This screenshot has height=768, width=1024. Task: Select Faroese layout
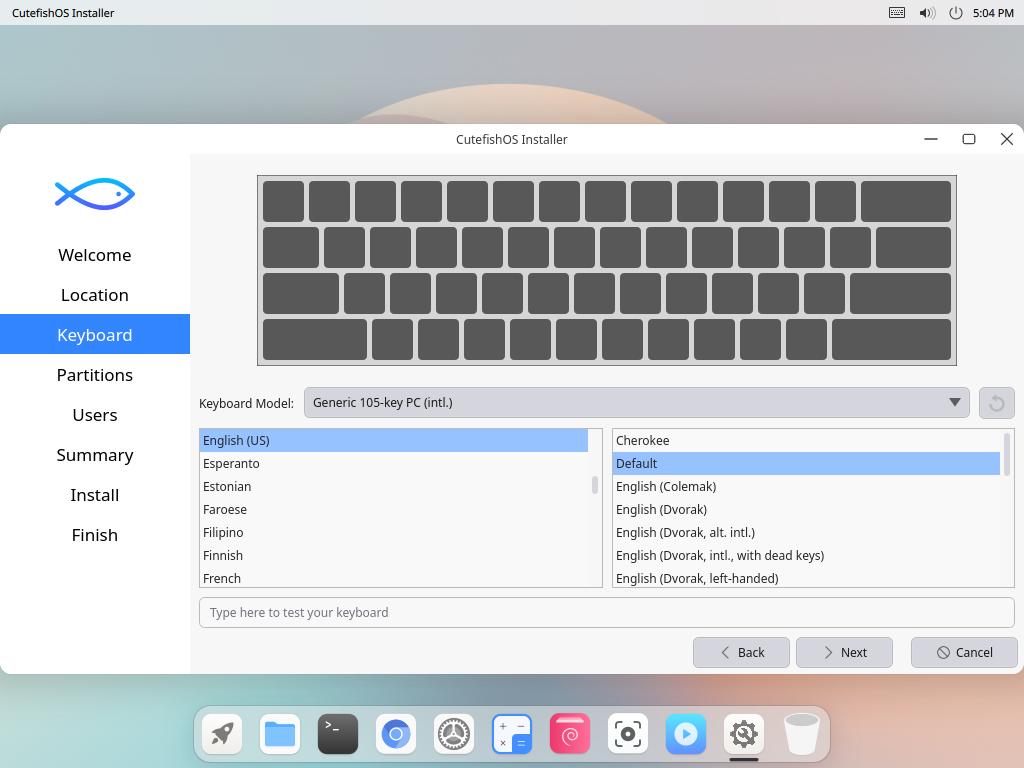point(394,509)
